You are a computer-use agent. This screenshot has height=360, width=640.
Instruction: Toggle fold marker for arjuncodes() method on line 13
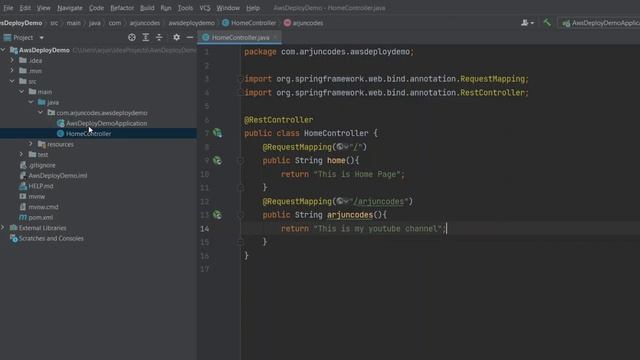click(240, 215)
